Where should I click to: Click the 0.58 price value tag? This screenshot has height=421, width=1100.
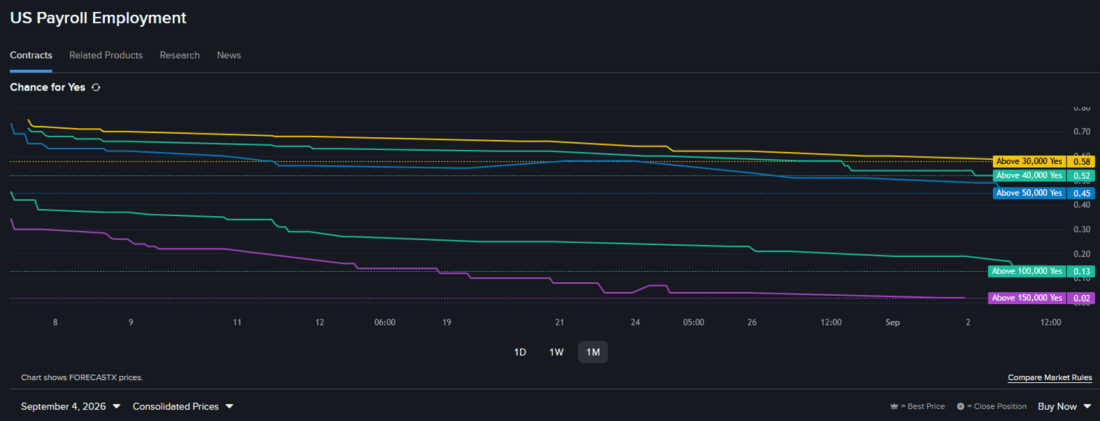click(x=1080, y=161)
